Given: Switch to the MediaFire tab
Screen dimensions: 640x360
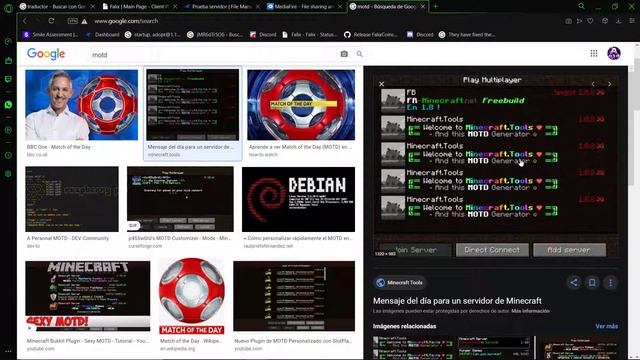Looking at the screenshot, I should [304, 7].
